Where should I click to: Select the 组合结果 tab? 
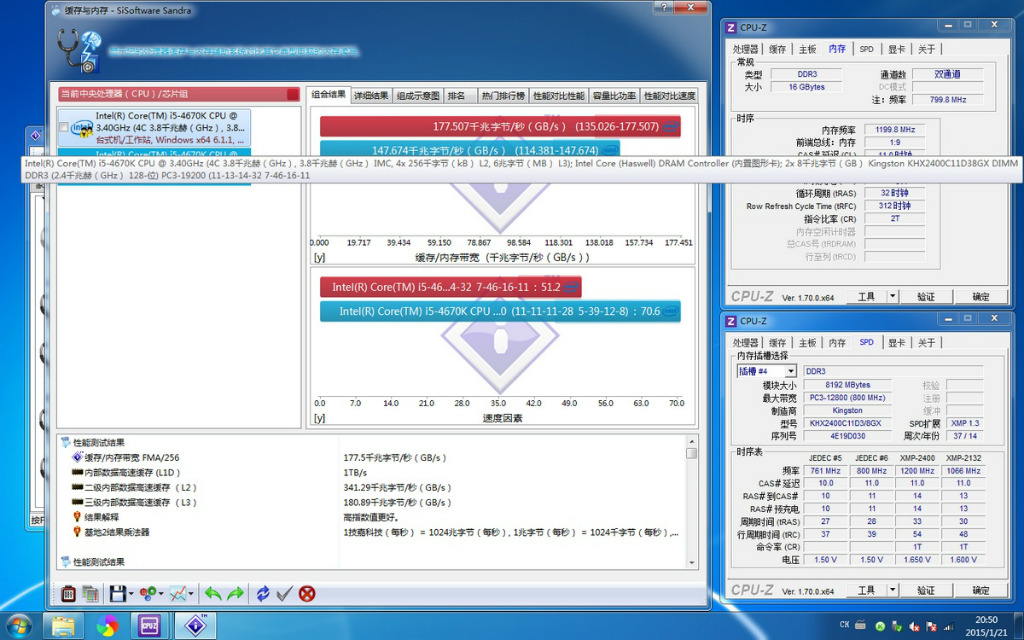[x=328, y=95]
